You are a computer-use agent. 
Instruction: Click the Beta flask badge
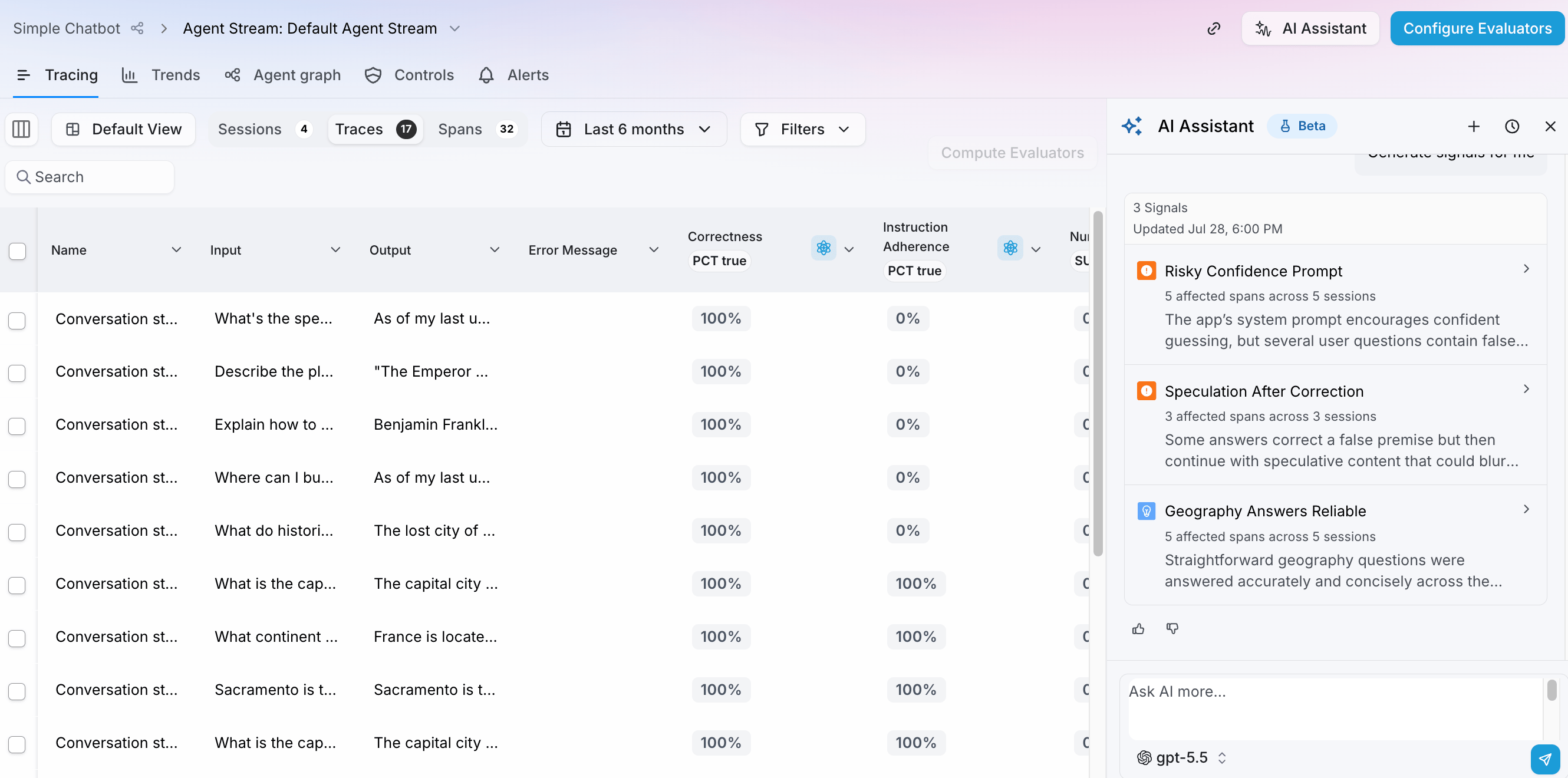coord(1302,126)
